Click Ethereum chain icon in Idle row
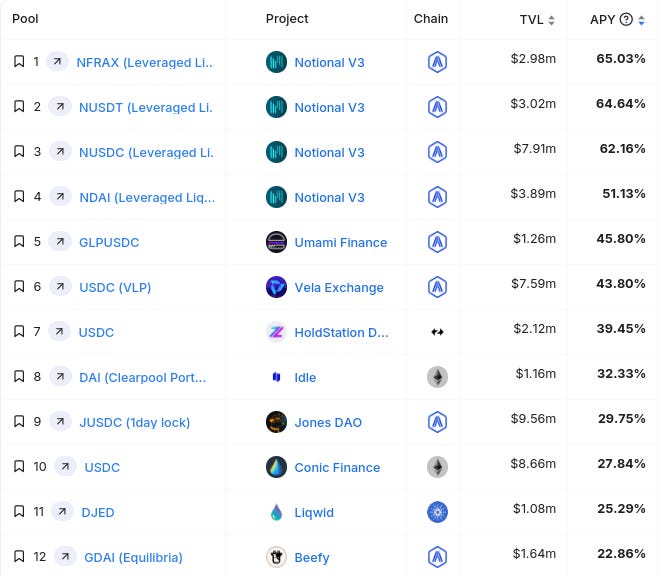660x576 pixels. click(x=437, y=377)
